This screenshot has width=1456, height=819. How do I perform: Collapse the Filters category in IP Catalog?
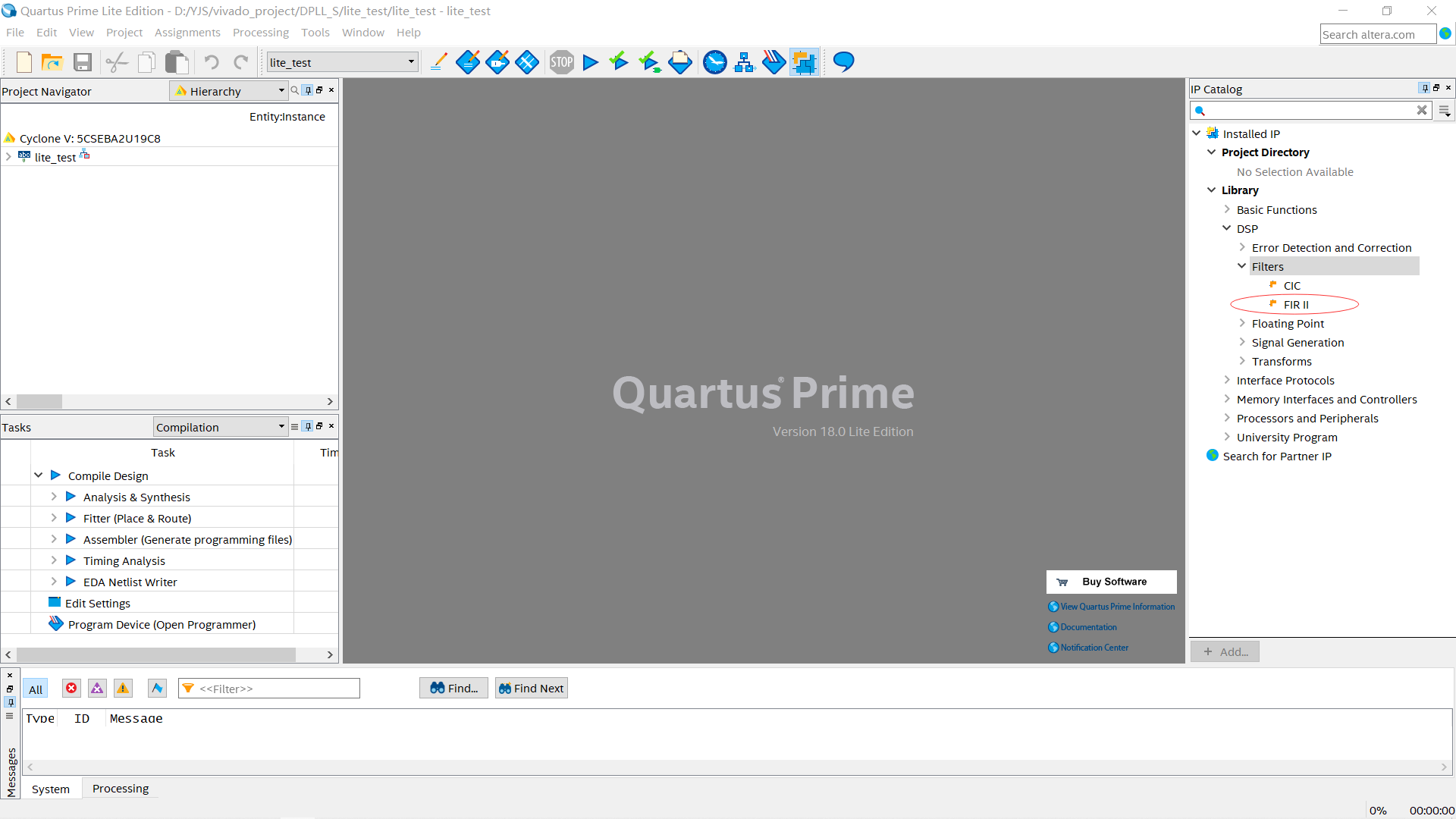point(1241,266)
